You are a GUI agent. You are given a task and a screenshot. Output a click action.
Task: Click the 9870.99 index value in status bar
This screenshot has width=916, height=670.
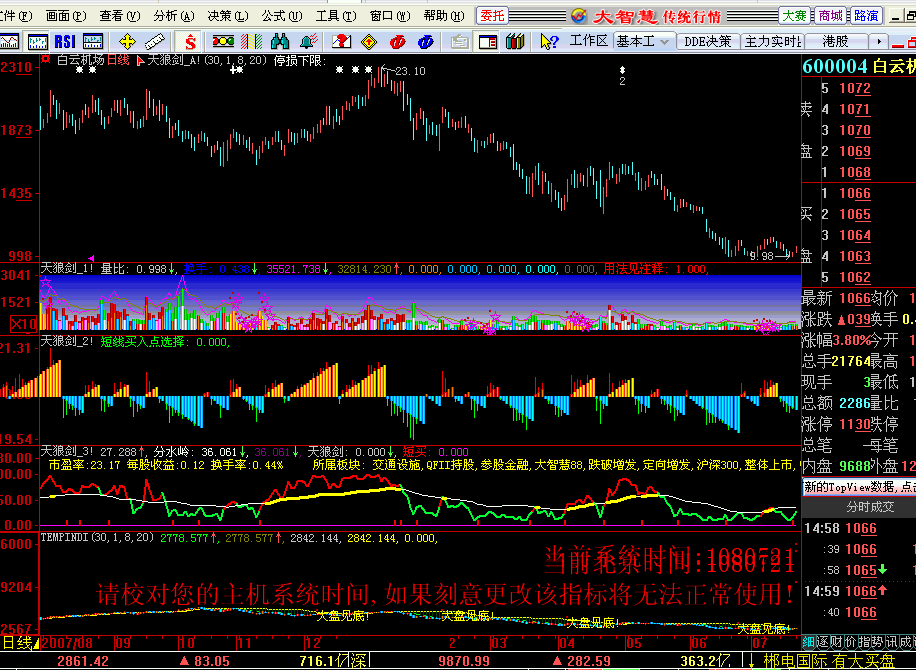pos(464,661)
